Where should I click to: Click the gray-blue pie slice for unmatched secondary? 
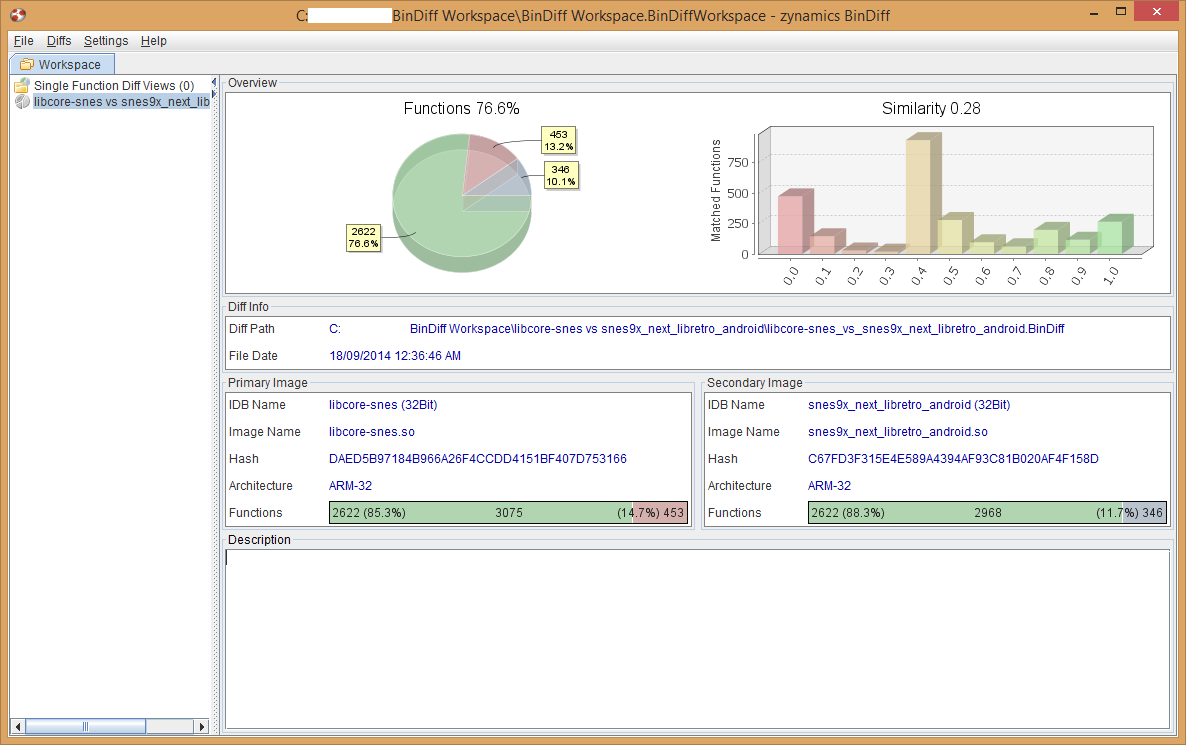[508, 182]
